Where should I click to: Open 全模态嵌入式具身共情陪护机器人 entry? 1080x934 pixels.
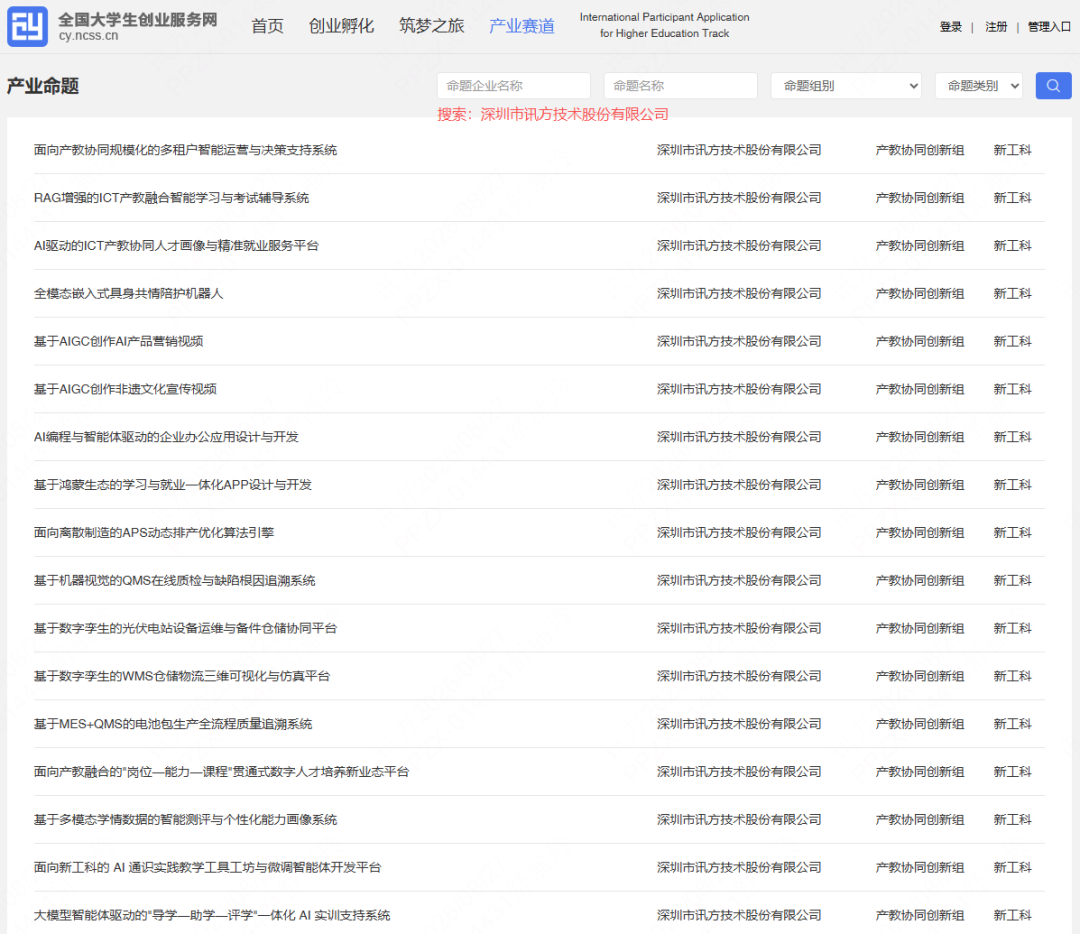click(129, 293)
